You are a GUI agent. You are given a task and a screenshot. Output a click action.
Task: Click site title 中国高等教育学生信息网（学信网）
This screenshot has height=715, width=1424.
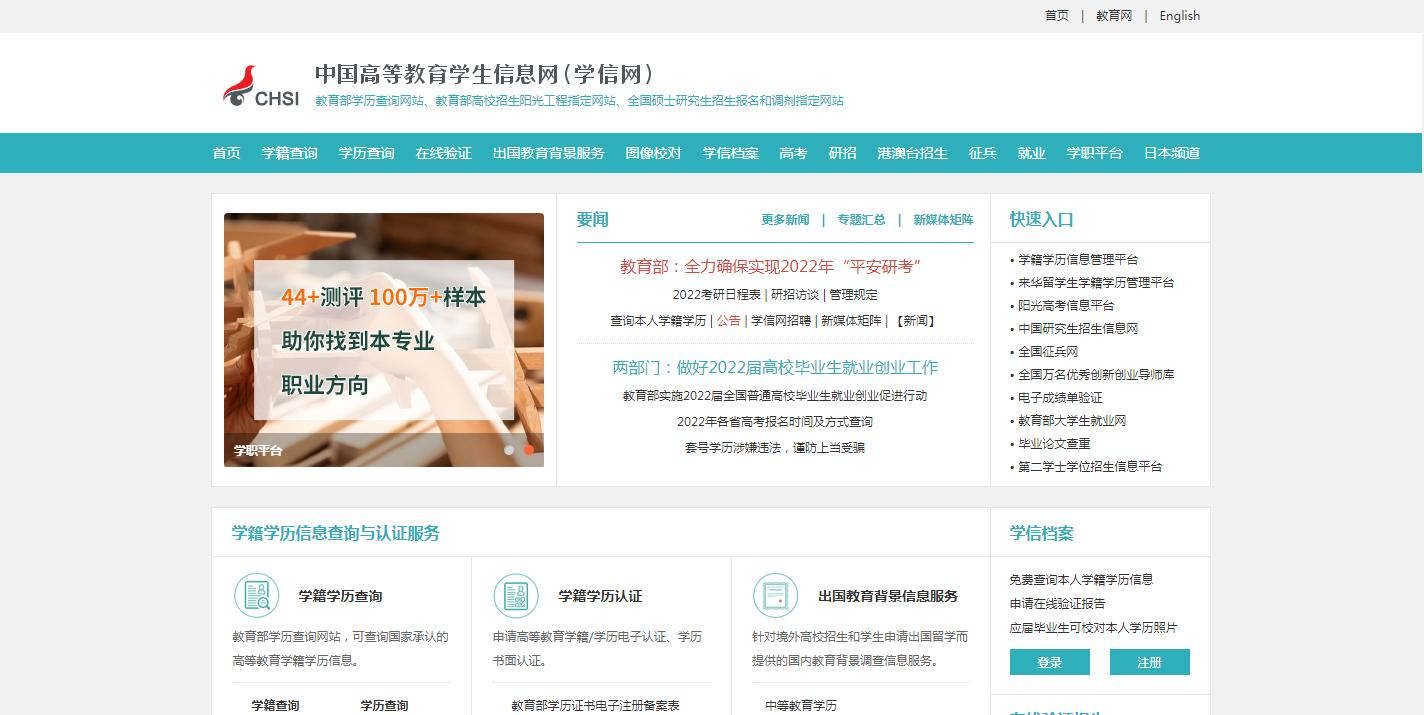pos(485,74)
